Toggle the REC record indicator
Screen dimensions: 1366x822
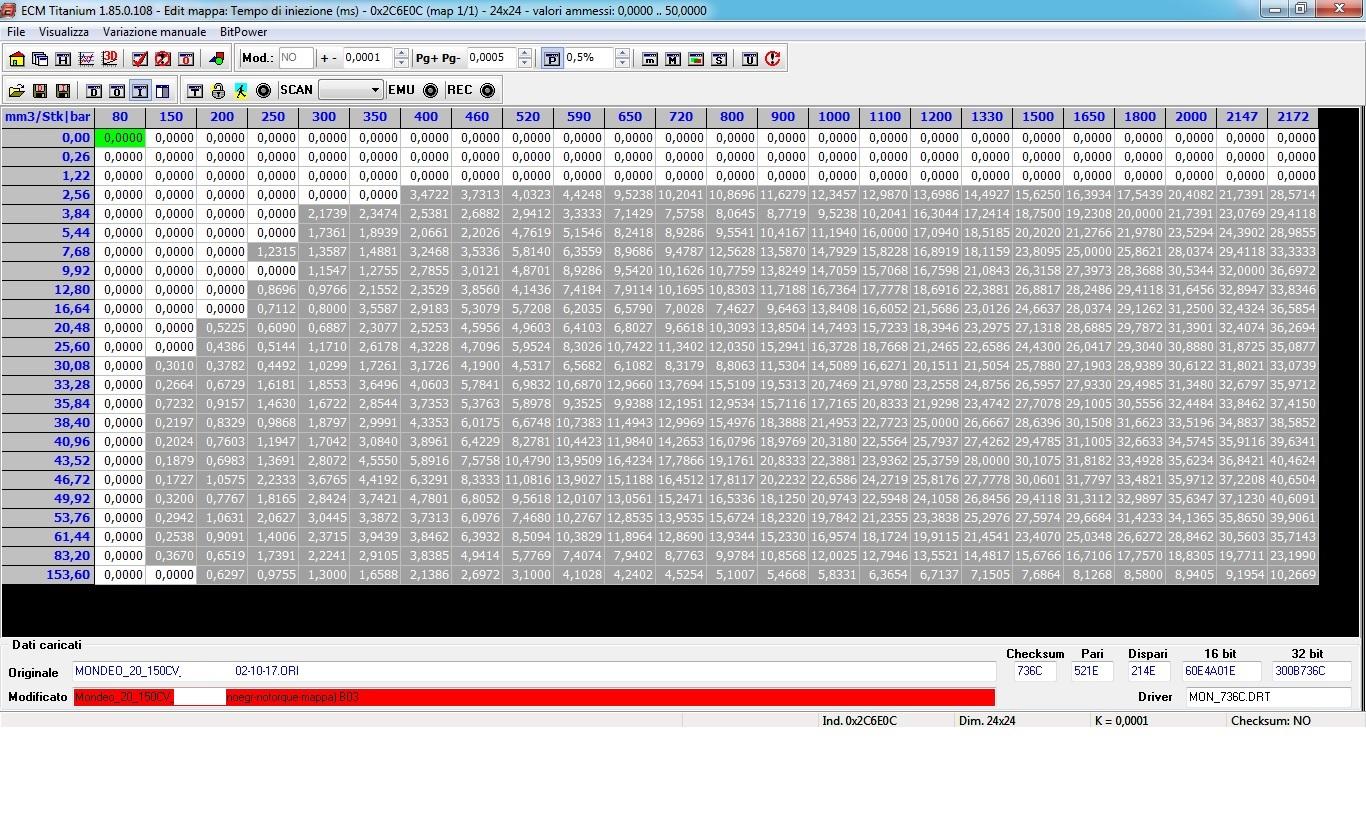[x=487, y=90]
